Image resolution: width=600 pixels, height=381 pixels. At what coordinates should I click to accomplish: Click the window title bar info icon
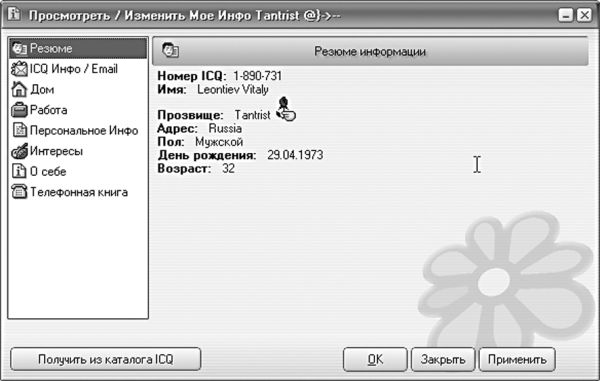pyautogui.click(x=14, y=14)
